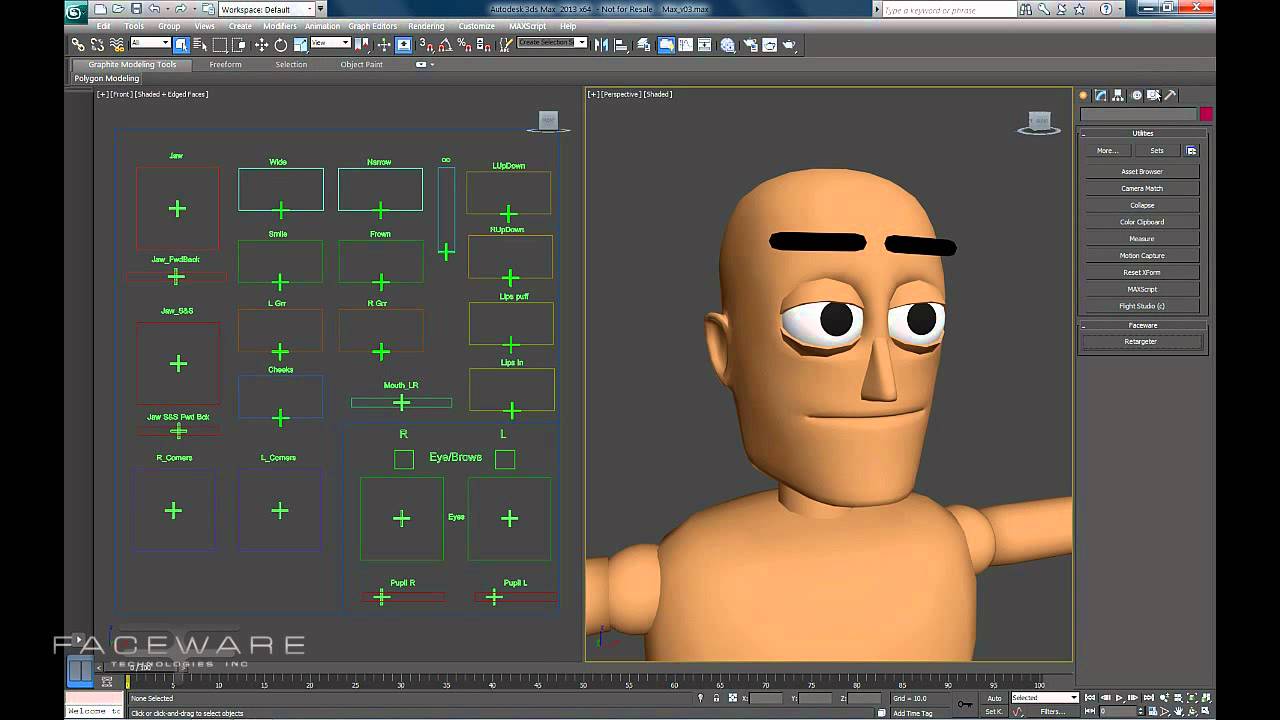This screenshot has width=1280, height=720.
Task: Open the Material Editor icon
Action: (x=727, y=45)
